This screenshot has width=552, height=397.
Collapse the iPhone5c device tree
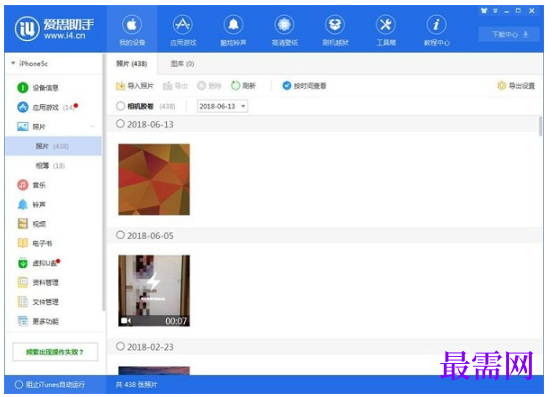pyautogui.click(x=13, y=63)
